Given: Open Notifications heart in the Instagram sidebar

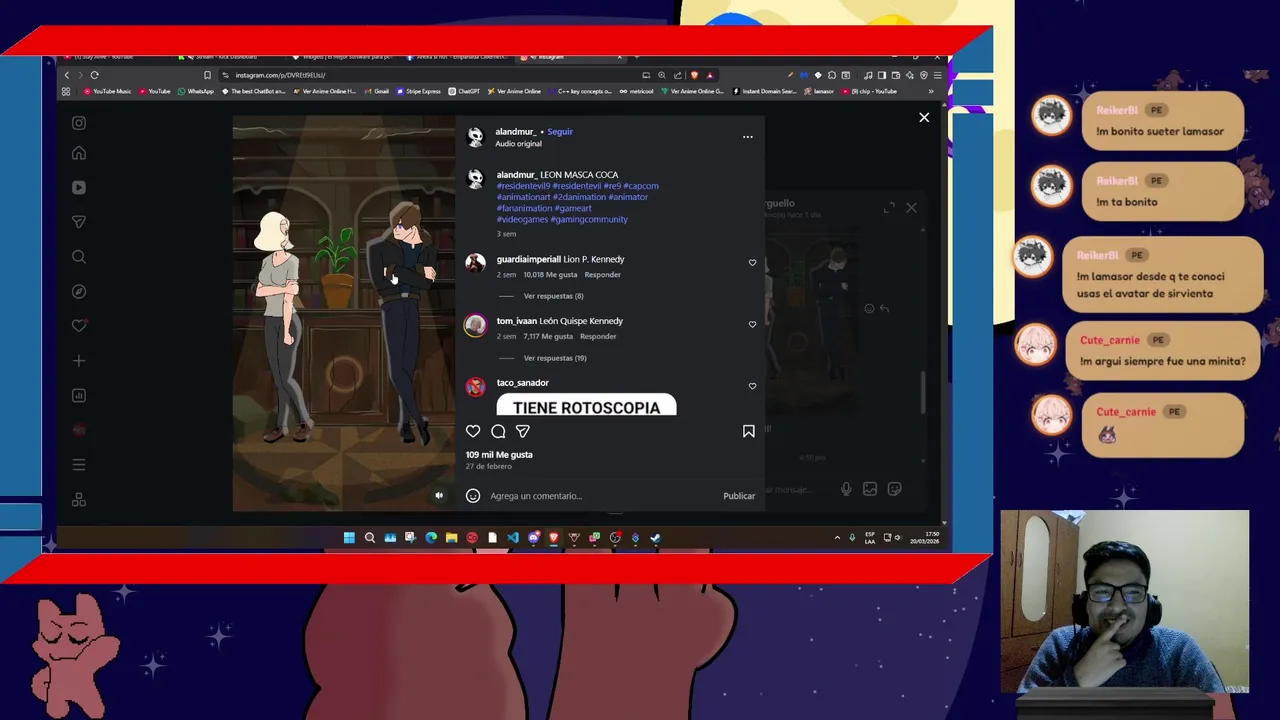Looking at the screenshot, I should (x=79, y=326).
